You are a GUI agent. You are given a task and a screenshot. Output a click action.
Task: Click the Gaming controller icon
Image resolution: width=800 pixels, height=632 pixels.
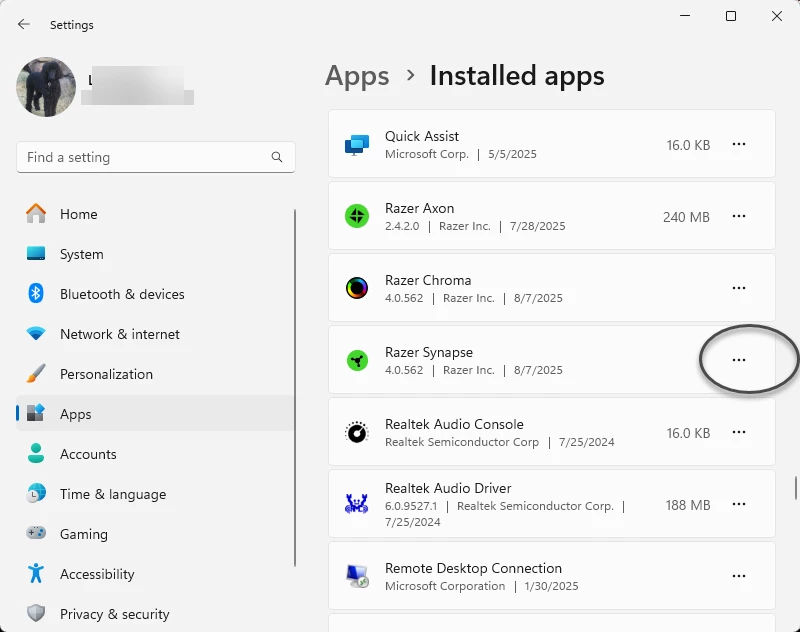pos(36,533)
